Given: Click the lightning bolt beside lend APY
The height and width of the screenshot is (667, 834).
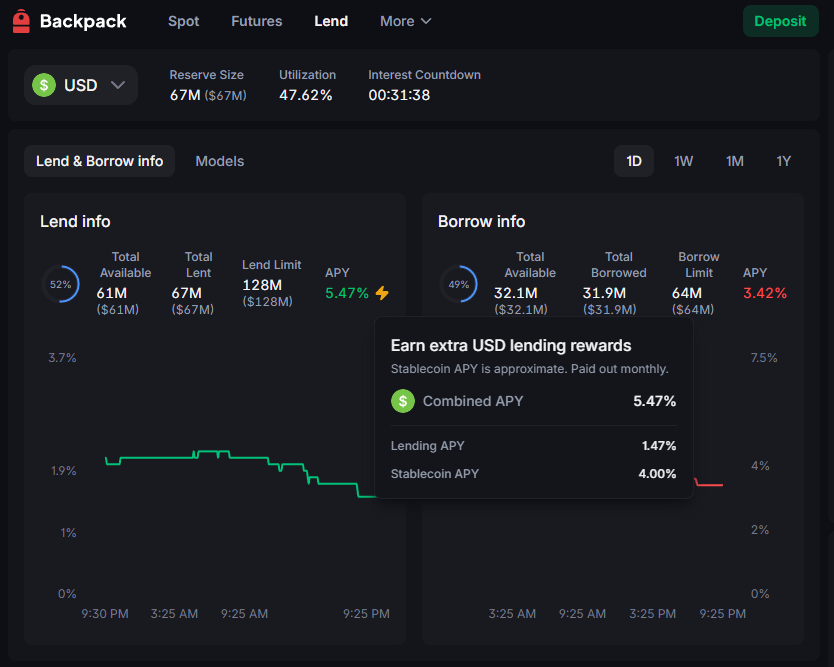Looking at the screenshot, I should pos(382,293).
